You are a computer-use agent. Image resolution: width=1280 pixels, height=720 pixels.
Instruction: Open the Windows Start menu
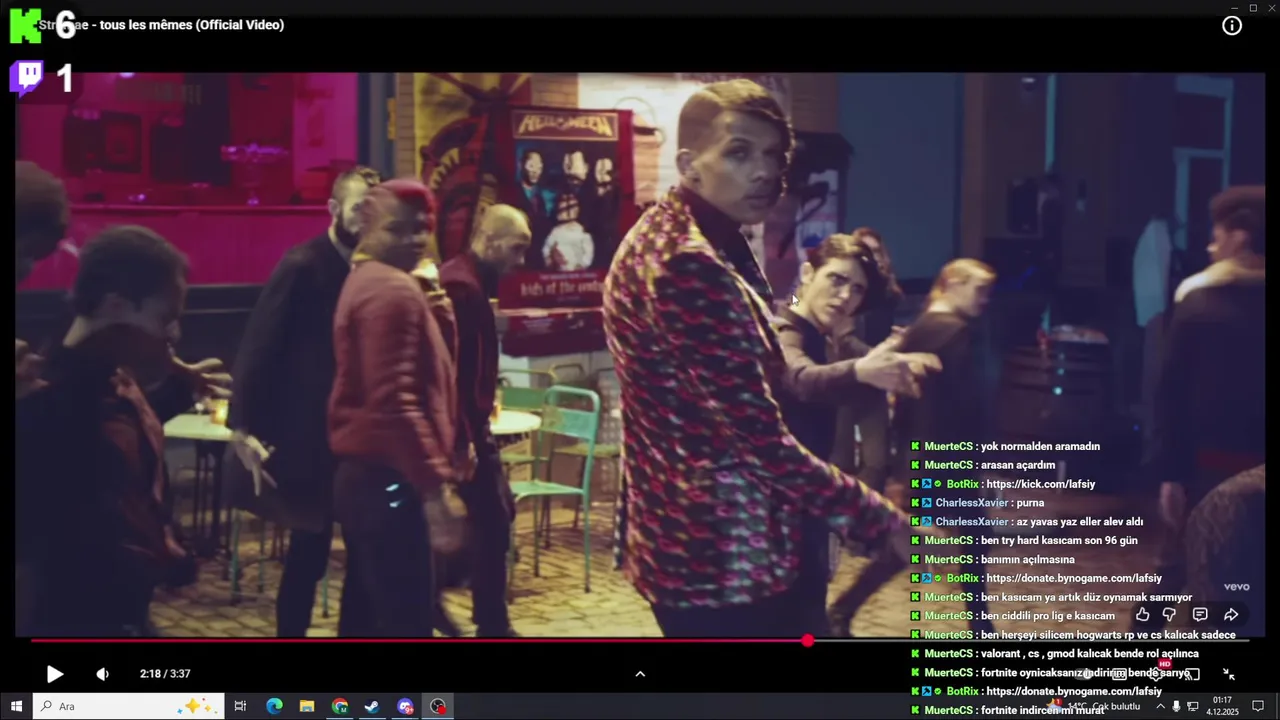pos(16,706)
